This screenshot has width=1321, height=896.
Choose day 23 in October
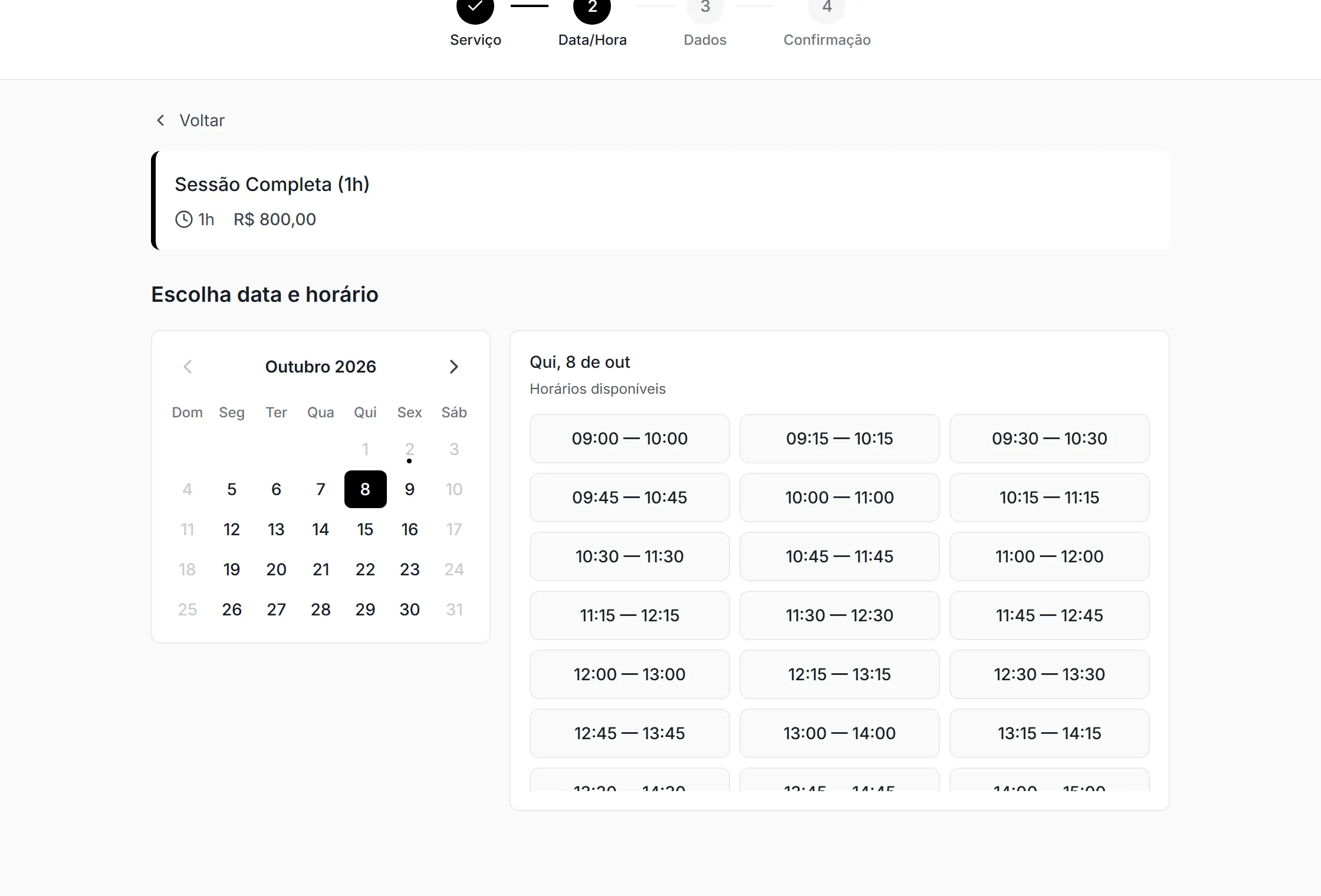(x=410, y=569)
